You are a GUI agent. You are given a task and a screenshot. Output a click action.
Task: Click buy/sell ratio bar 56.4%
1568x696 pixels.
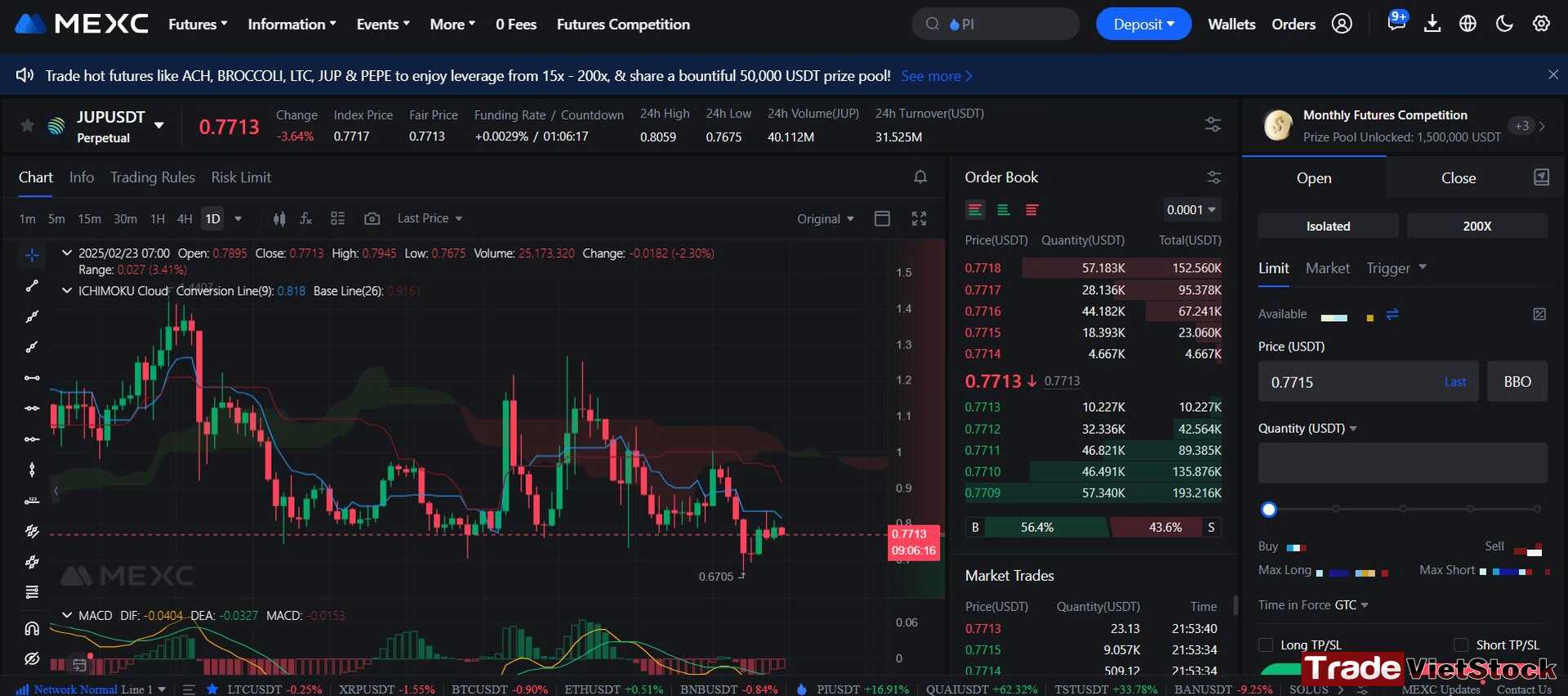pos(1037,528)
